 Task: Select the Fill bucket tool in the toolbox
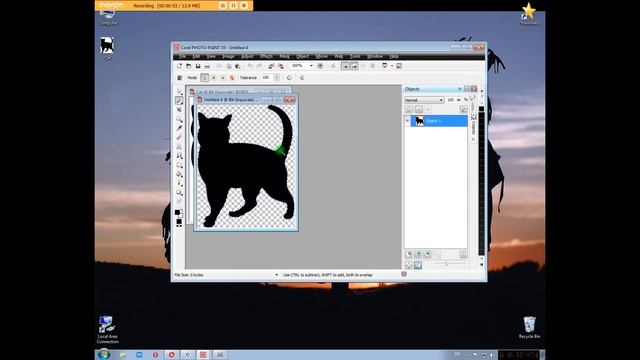coord(179,174)
